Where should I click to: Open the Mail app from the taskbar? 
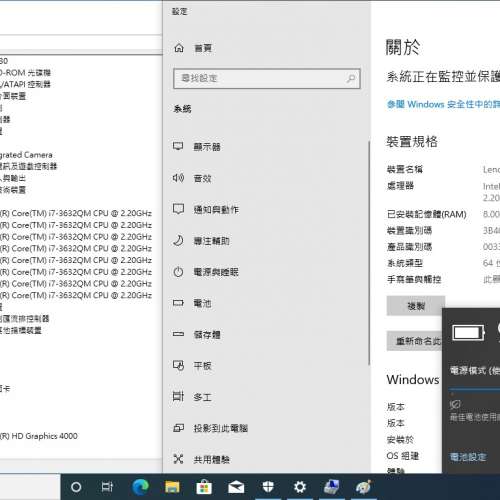pyautogui.click(x=236, y=488)
